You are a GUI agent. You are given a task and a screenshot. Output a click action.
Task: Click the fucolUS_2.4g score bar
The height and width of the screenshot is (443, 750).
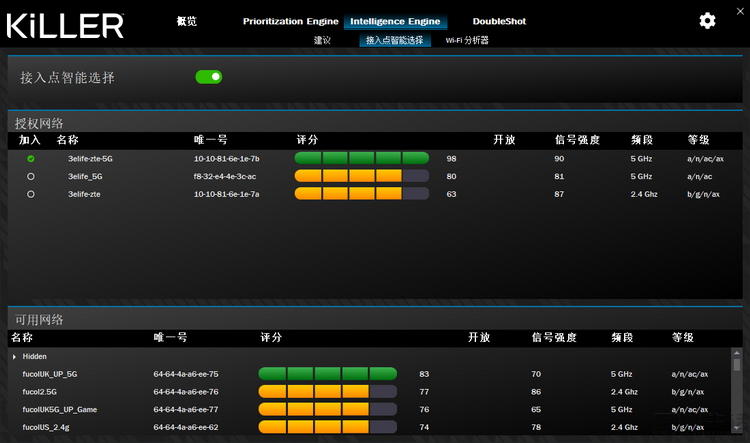point(328,427)
